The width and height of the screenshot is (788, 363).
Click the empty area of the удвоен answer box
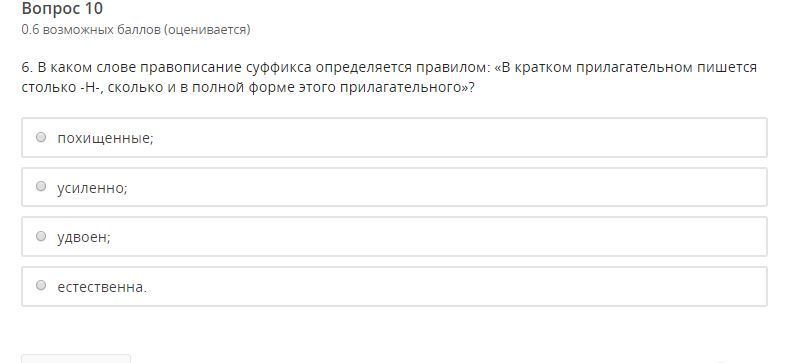[452, 236]
